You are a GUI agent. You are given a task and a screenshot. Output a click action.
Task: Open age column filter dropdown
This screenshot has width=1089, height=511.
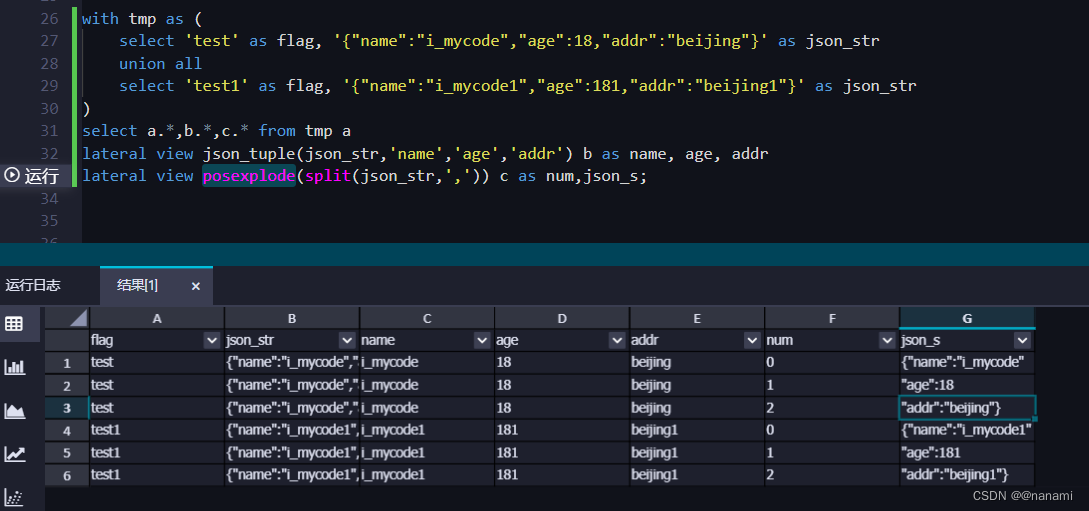(x=617, y=340)
